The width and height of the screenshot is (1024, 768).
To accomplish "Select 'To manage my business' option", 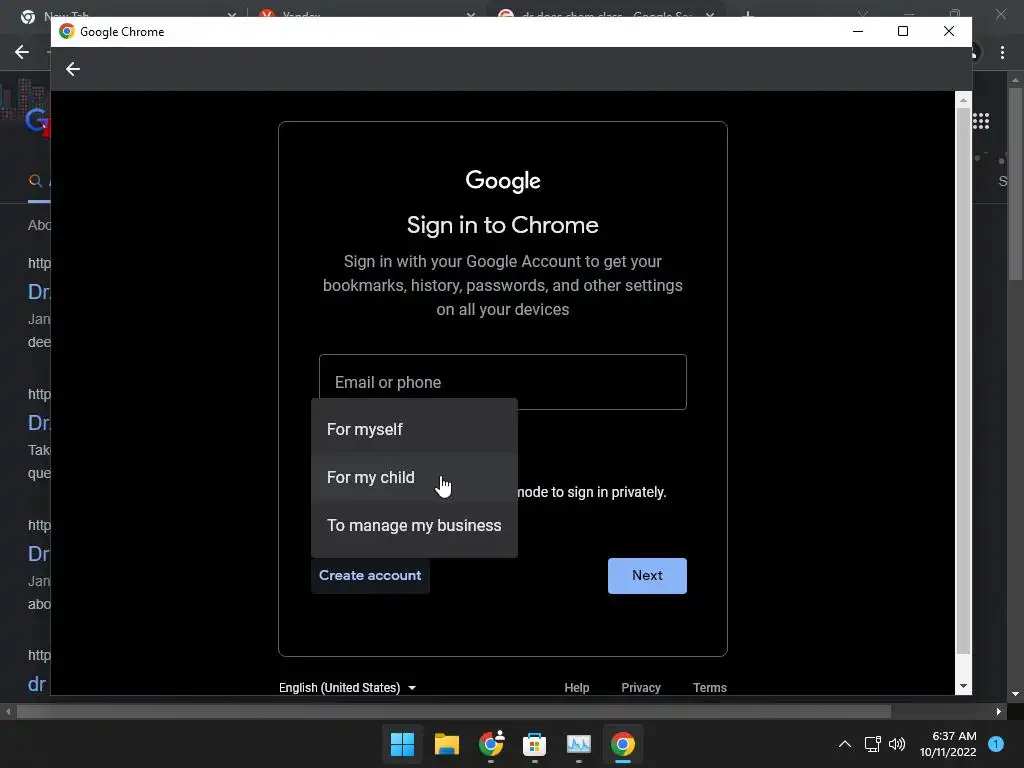I will click(414, 525).
